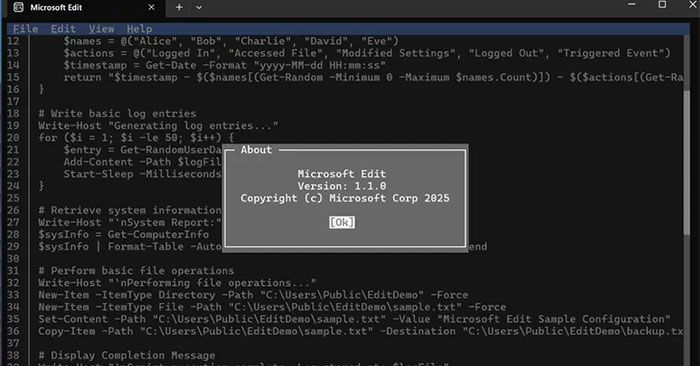Click the 'Copy-Item -Path' line
Viewport: 700px width, 366px height.
pyautogui.click(x=361, y=331)
